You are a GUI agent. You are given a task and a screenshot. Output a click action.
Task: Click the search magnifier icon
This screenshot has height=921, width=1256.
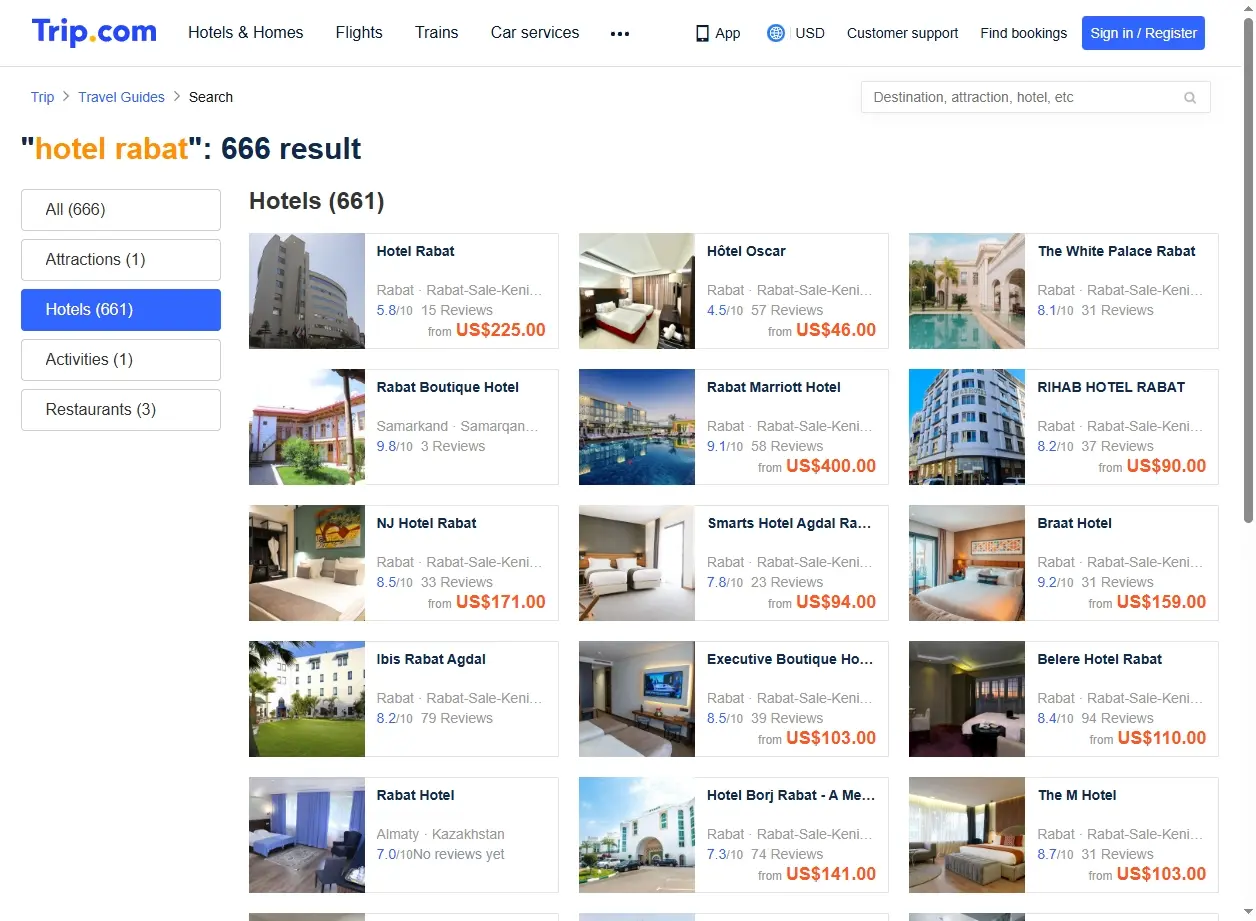click(1190, 97)
